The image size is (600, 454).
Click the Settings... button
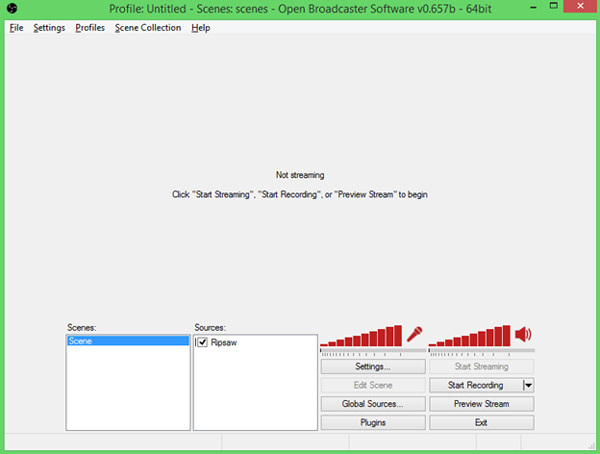pyautogui.click(x=373, y=366)
